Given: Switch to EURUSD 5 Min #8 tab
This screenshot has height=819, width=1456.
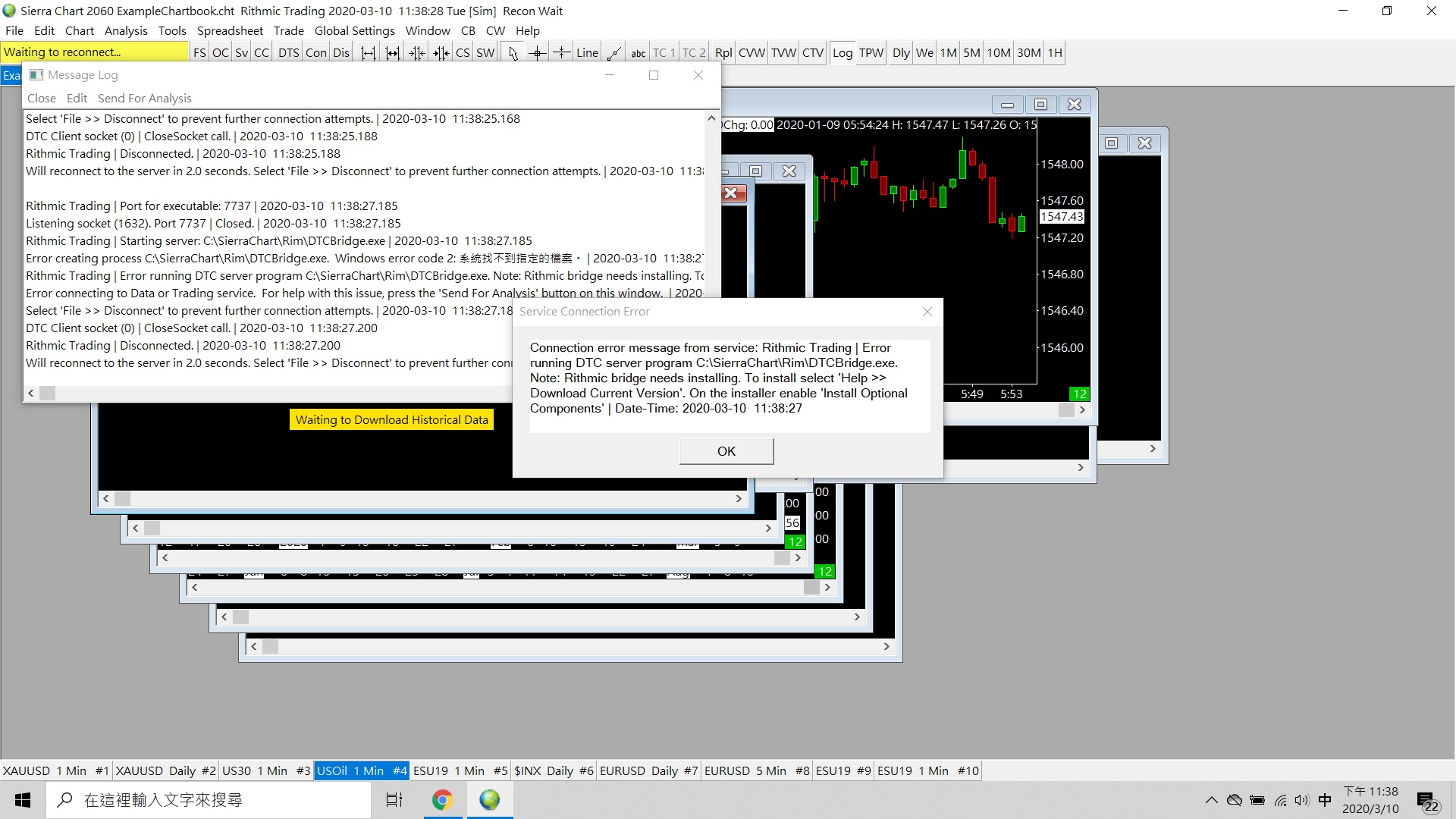Looking at the screenshot, I should tap(756, 770).
